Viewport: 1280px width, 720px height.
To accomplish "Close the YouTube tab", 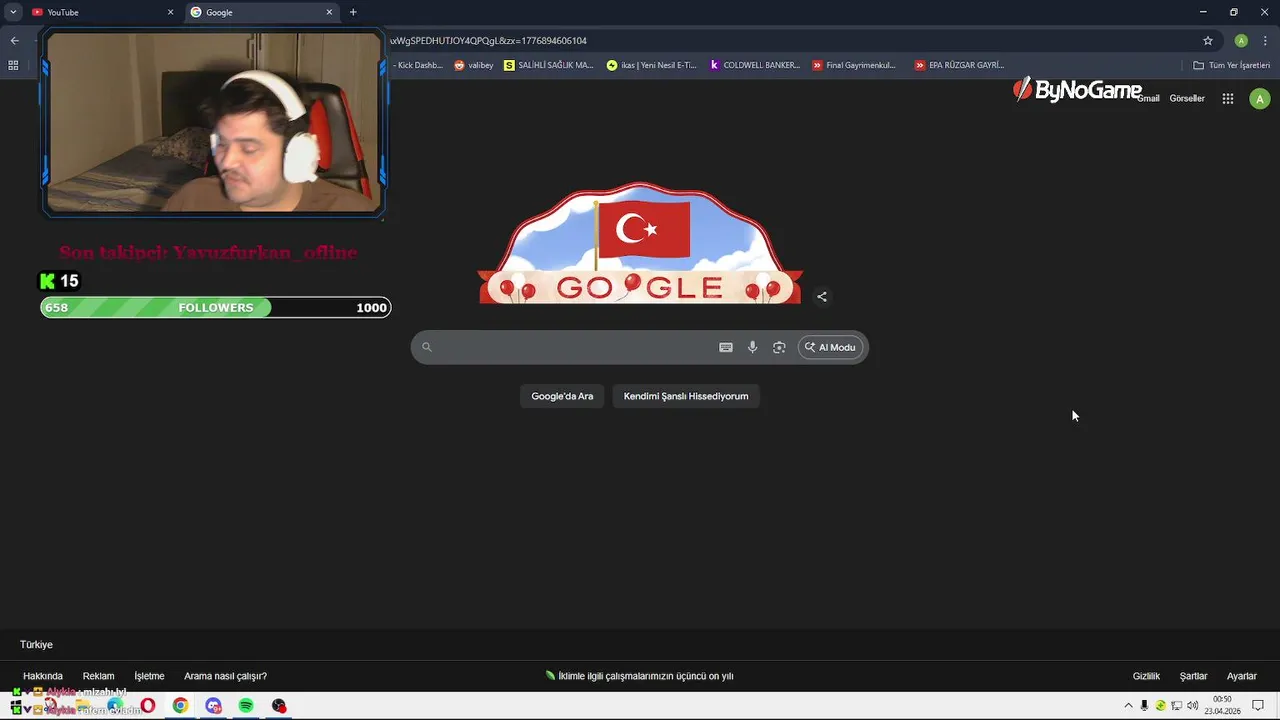I will pos(170,12).
